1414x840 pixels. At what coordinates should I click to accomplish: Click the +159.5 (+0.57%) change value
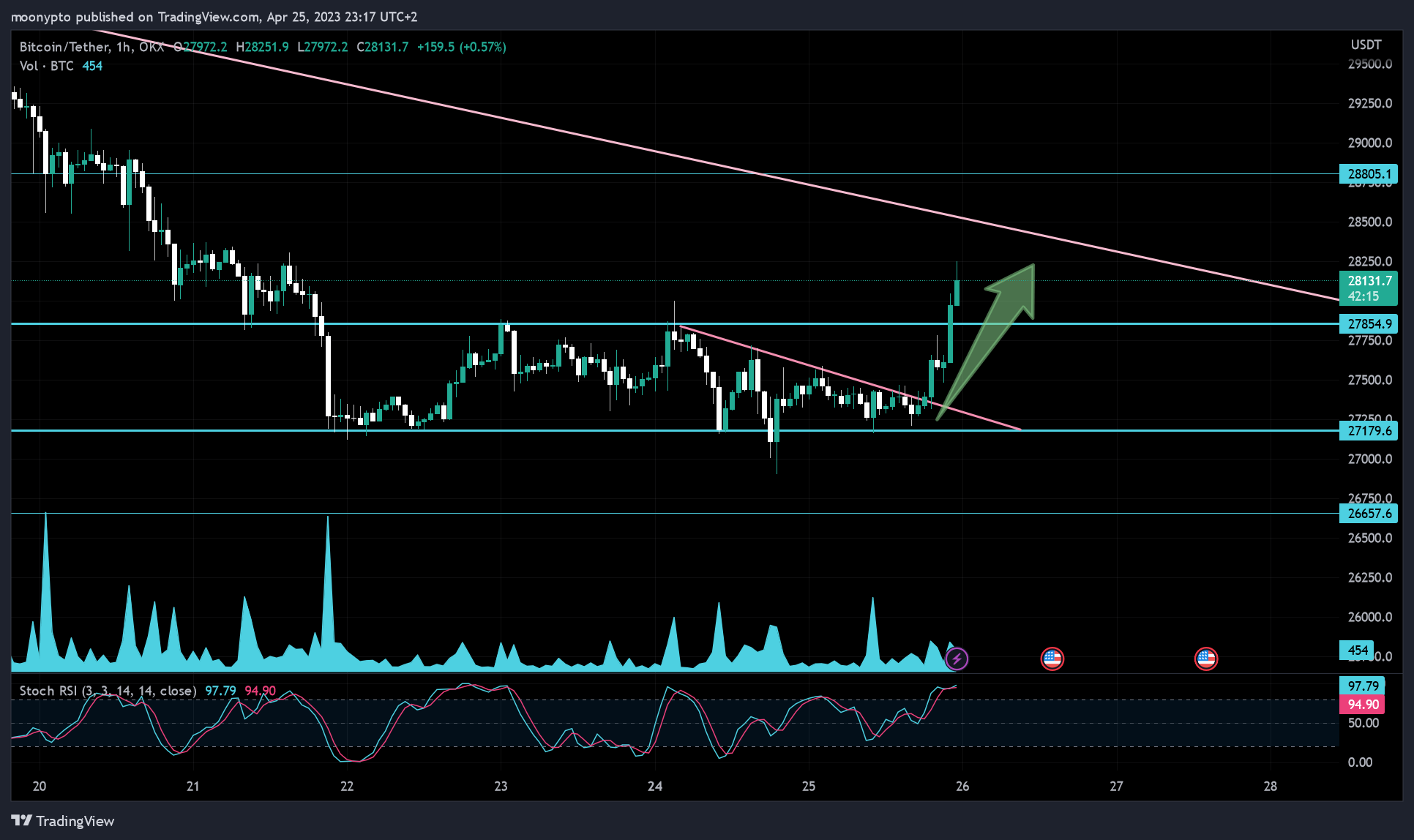[462, 47]
